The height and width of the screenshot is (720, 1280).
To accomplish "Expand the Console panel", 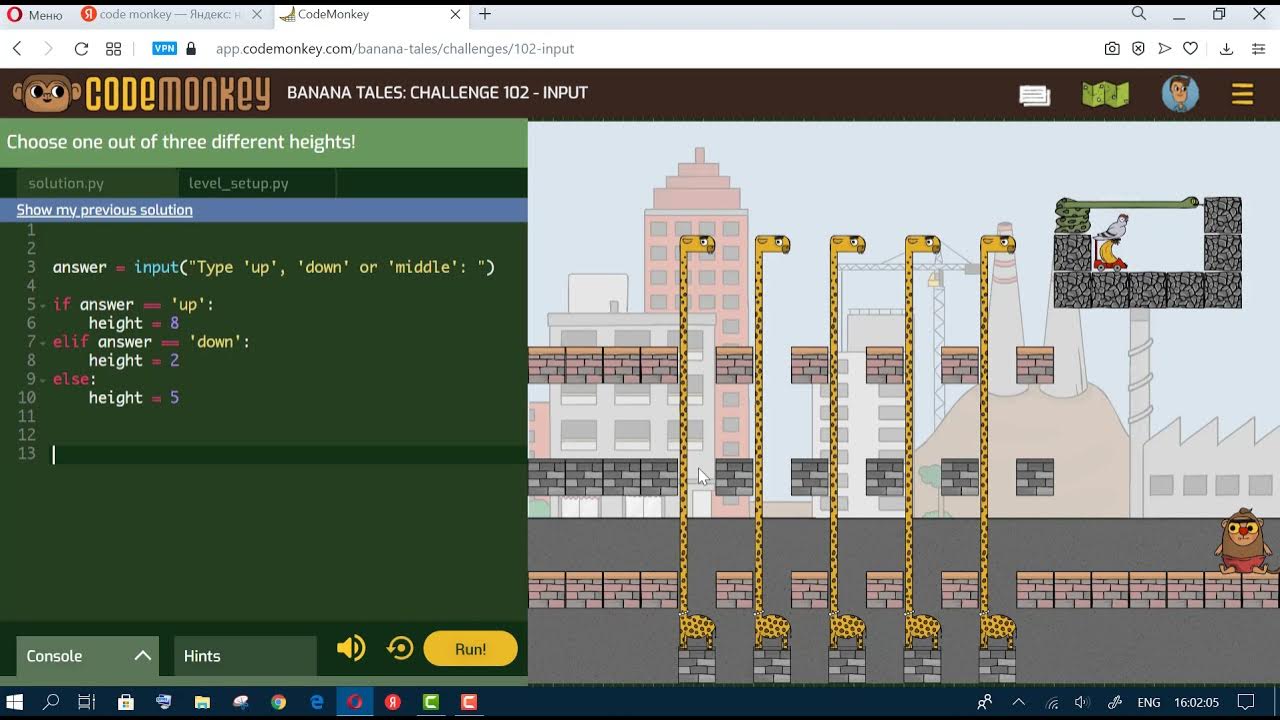I will coord(87,656).
